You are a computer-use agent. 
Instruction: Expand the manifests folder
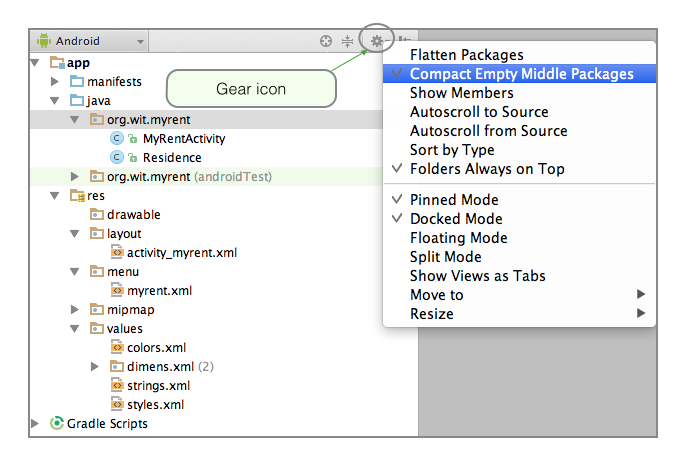point(56,81)
